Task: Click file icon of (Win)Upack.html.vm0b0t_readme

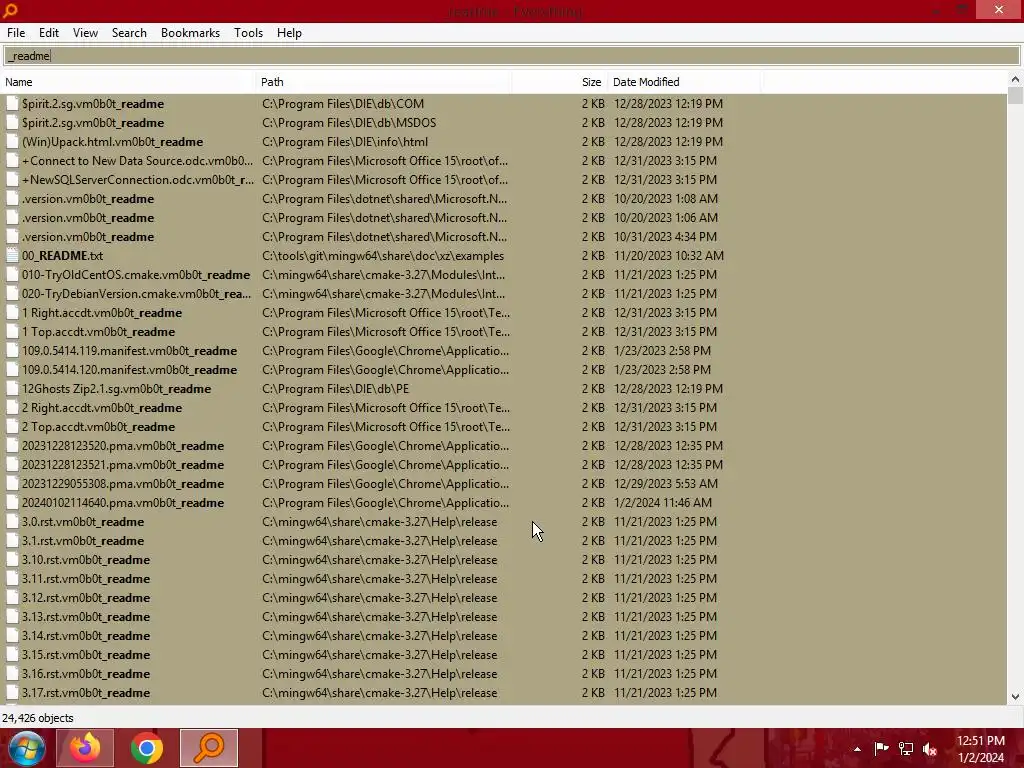Action: point(12,142)
